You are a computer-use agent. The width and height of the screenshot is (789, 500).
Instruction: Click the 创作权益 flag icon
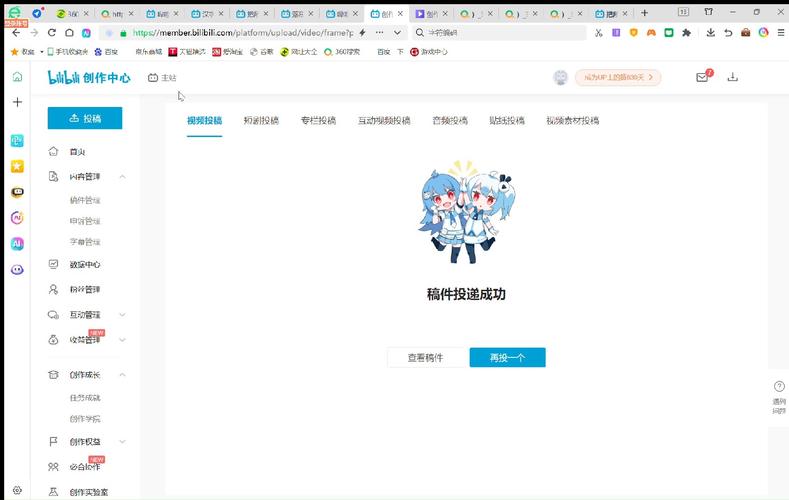tap(53, 441)
